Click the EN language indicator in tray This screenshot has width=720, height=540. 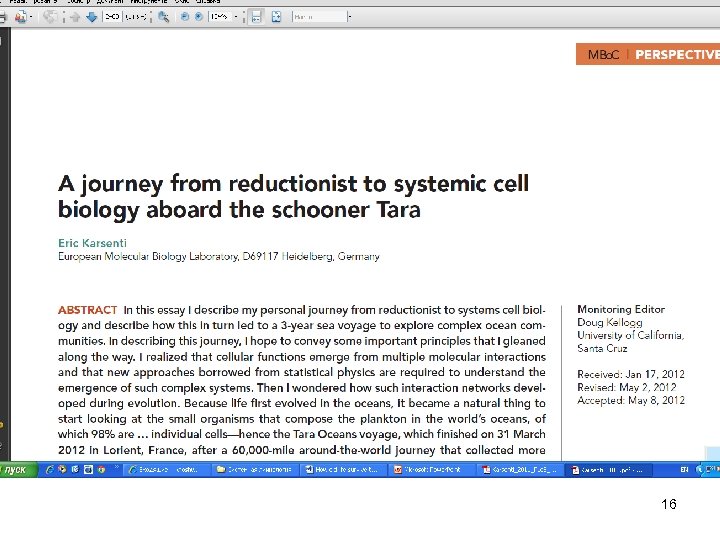[x=684, y=470]
